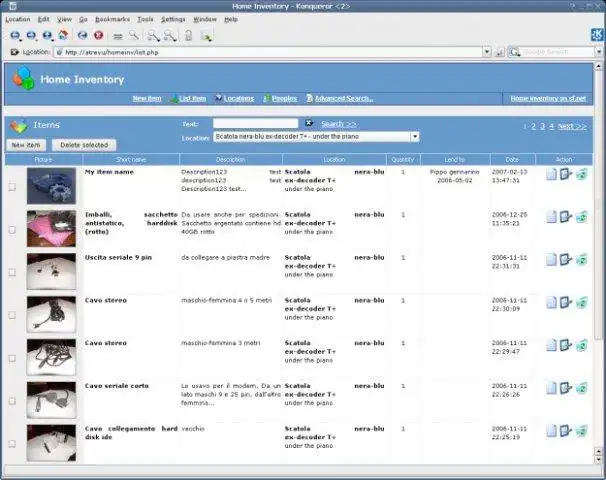View the Cavo stereo 4 o 5 metri entry
Image resolution: width=606 pixels, height=480 pixels.
[551, 303]
